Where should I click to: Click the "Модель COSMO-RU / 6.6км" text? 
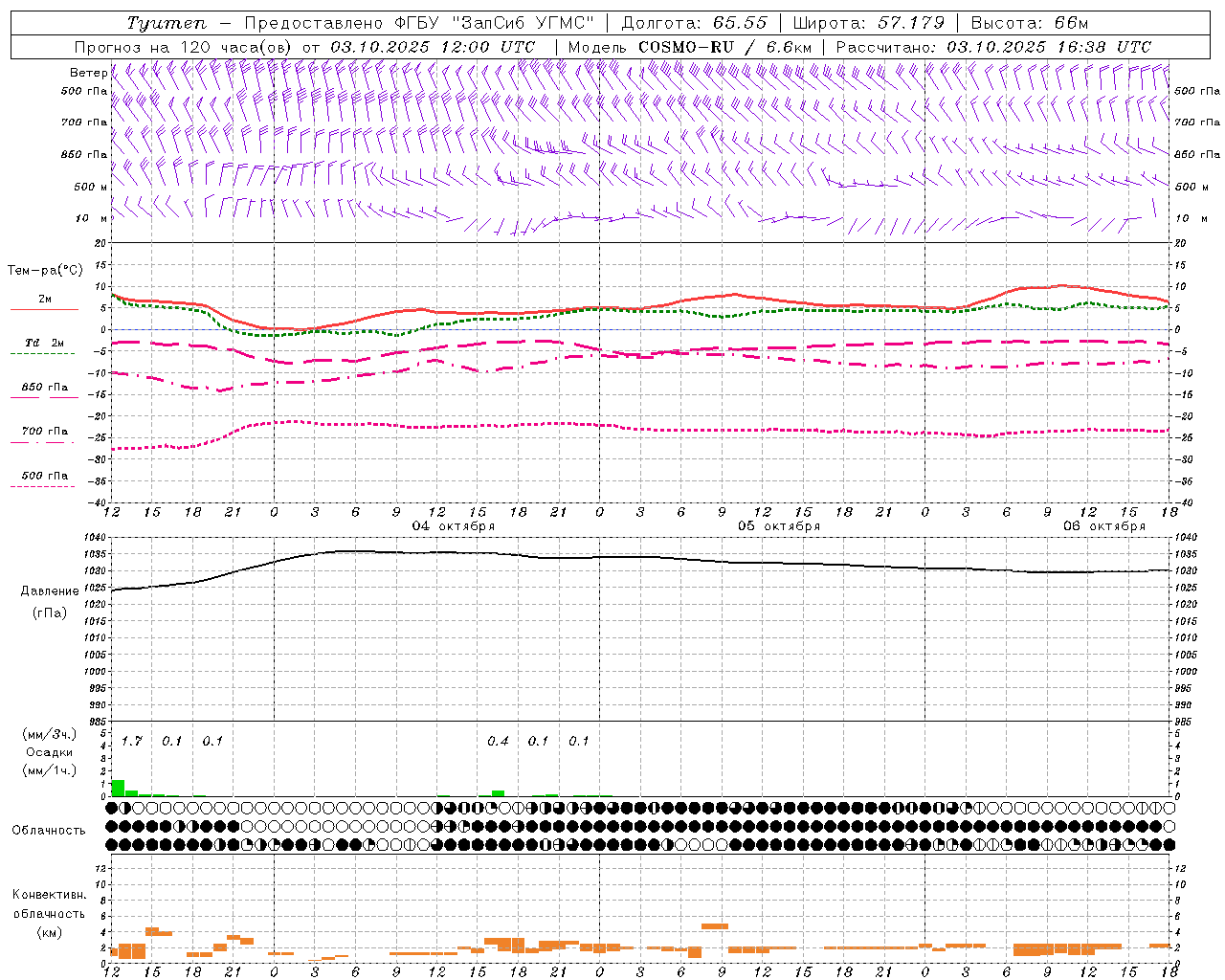click(x=690, y=47)
